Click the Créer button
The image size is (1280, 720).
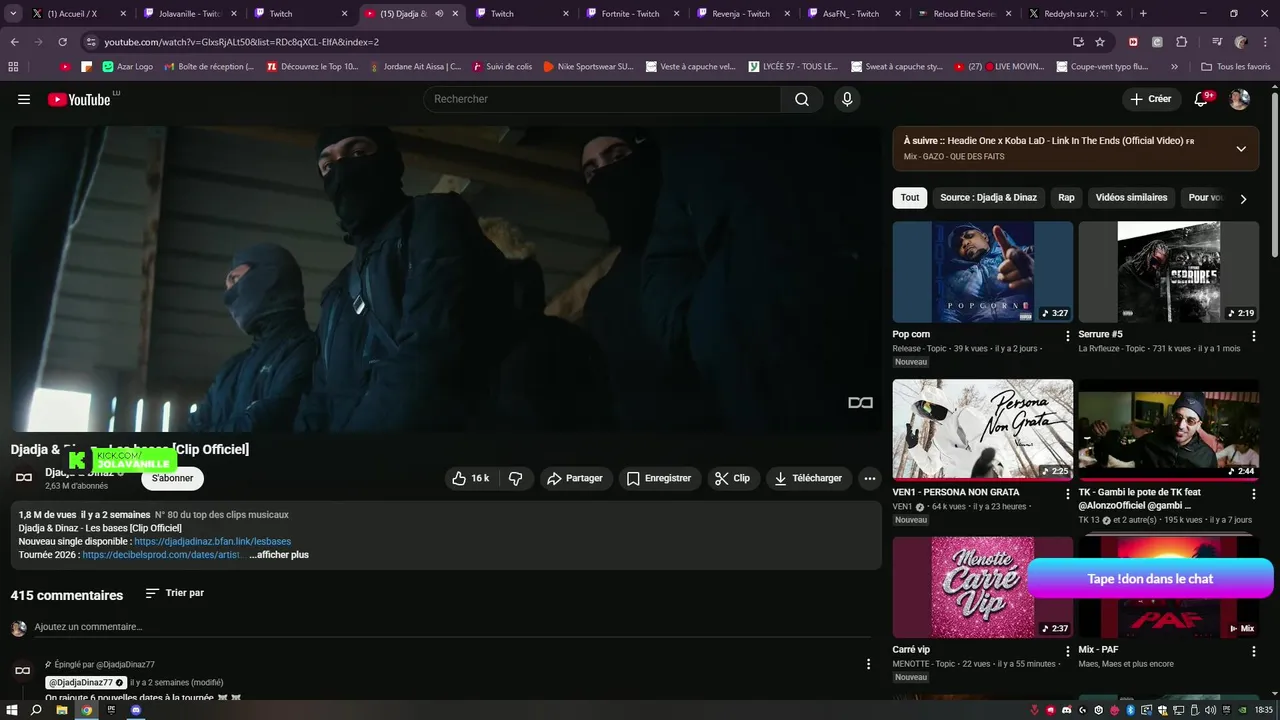coord(1150,99)
